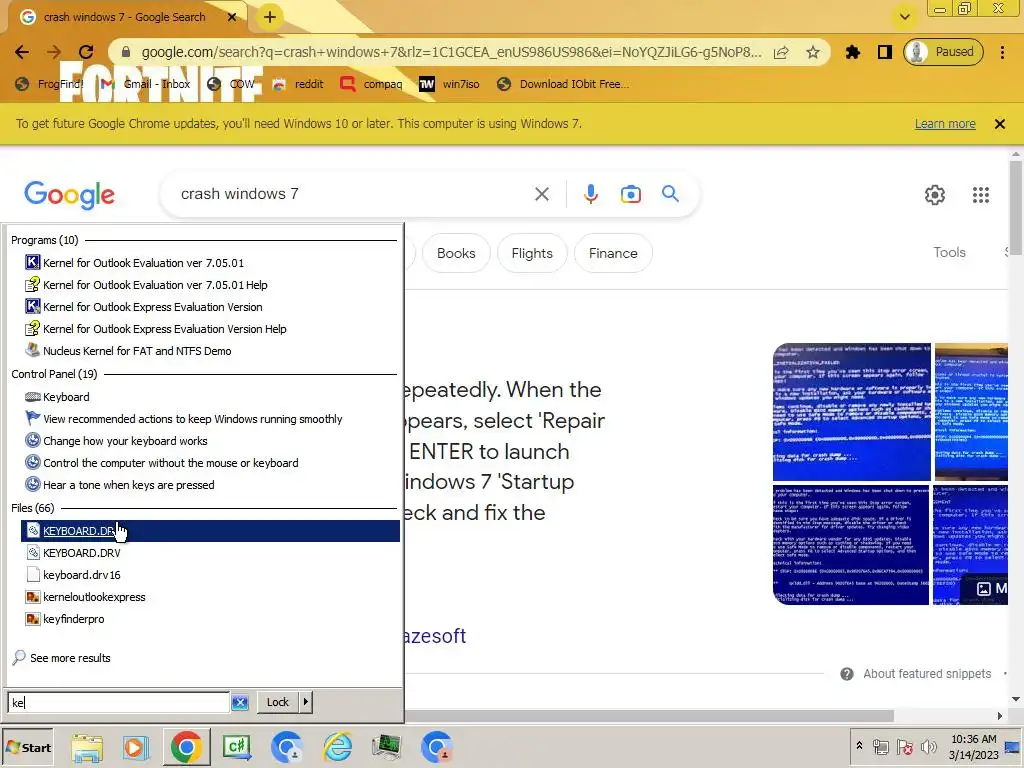The image size is (1024, 768).
Task: Open bottom-left blue screen image thumbnail
Action: [851, 545]
